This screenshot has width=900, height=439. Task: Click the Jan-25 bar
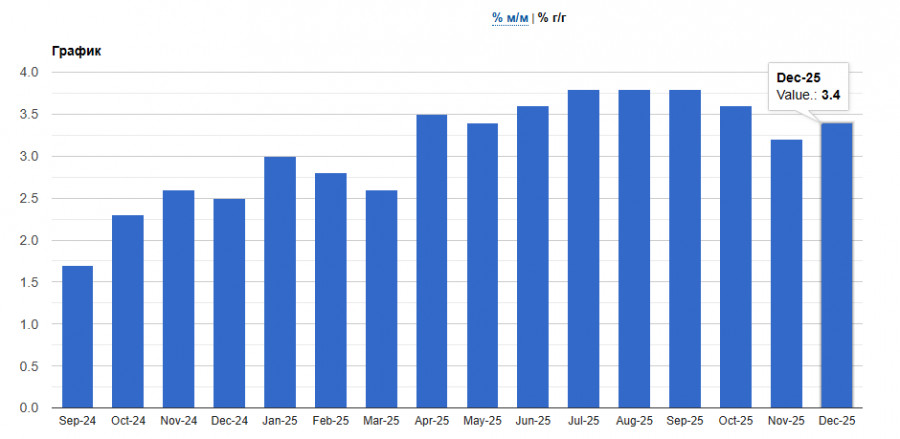[x=280, y=282]
